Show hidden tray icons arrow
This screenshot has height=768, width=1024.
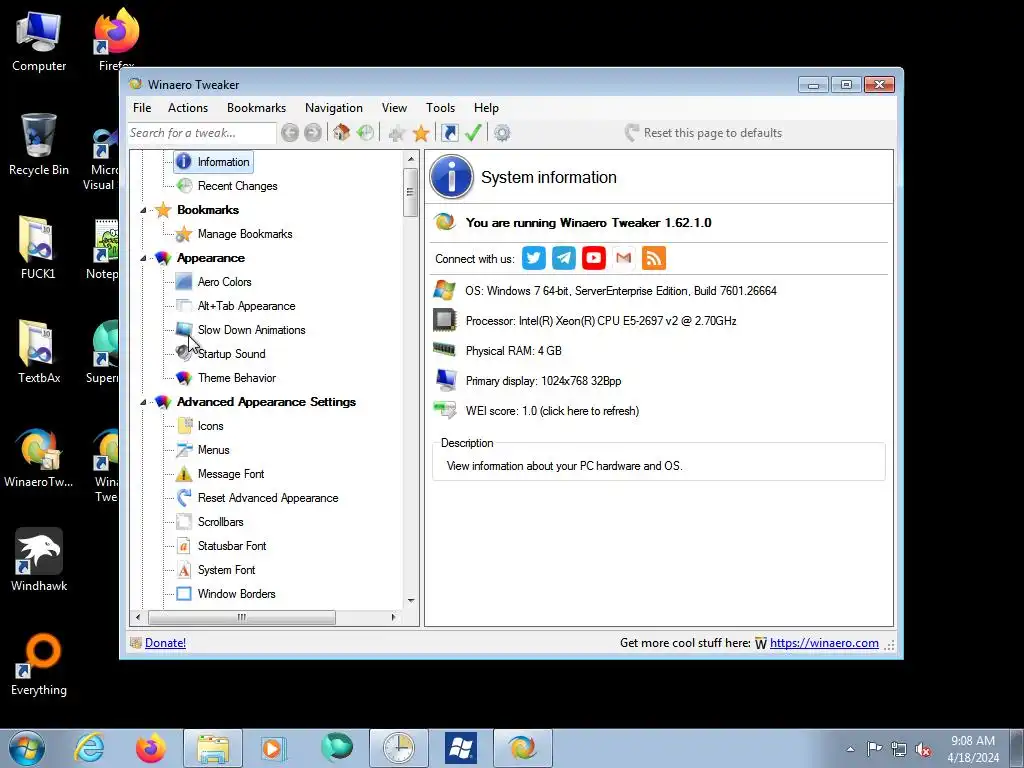click(x=850, y=749)
